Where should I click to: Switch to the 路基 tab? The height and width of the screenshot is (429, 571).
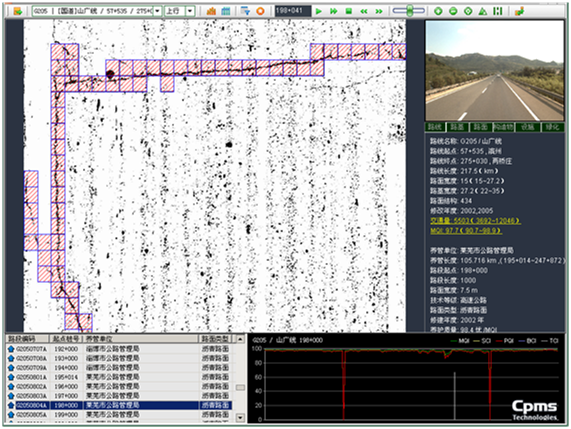pos(458,127)
